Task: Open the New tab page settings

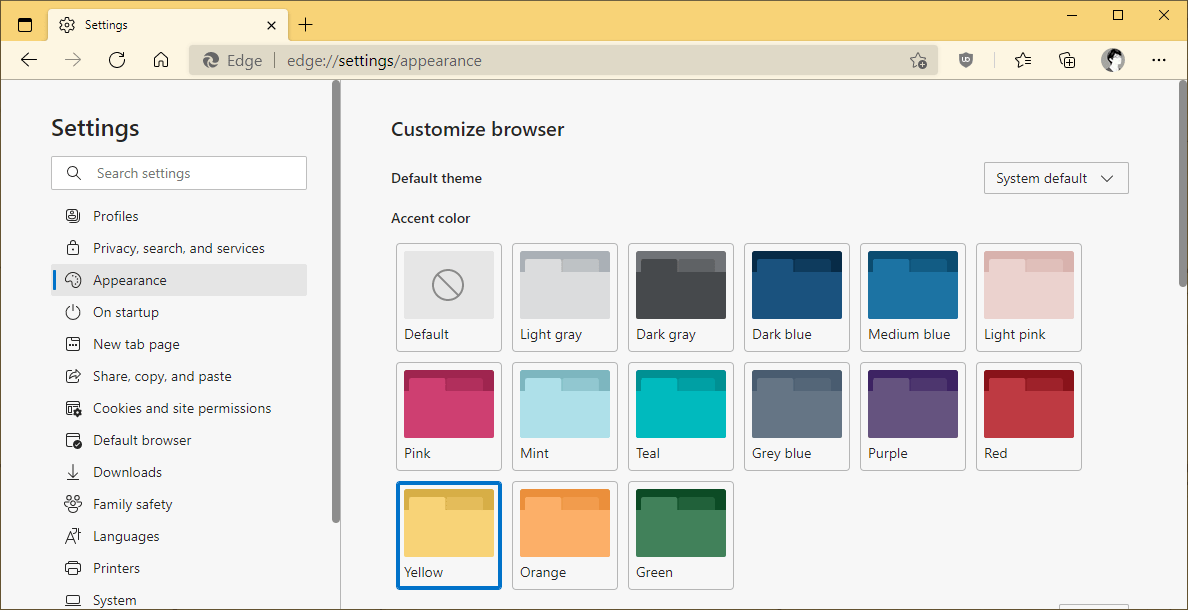Action: coord(134,343)
